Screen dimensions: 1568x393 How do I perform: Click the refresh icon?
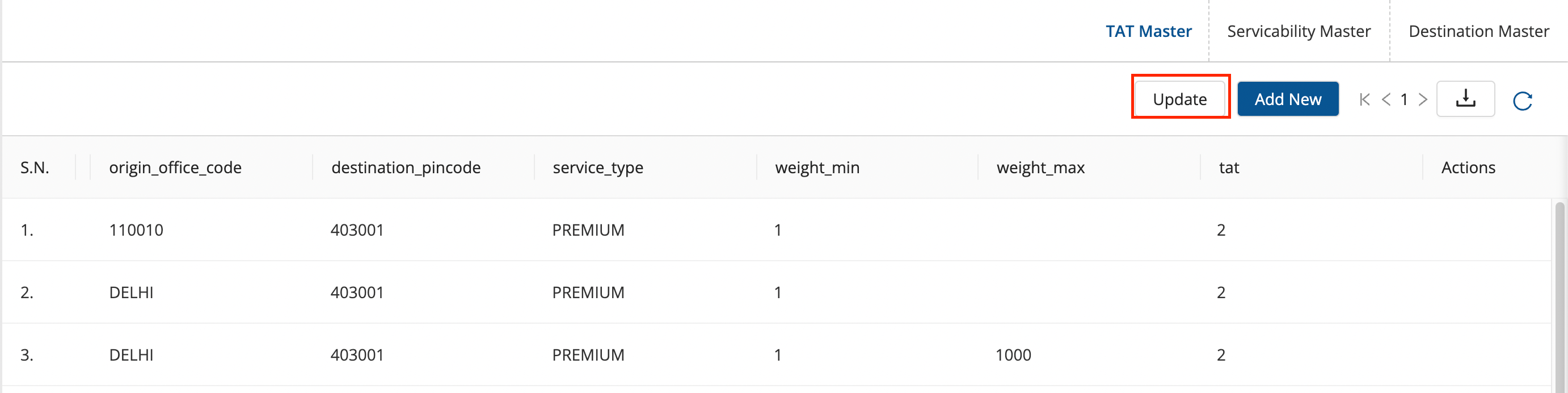click(x=1521, y=101)
